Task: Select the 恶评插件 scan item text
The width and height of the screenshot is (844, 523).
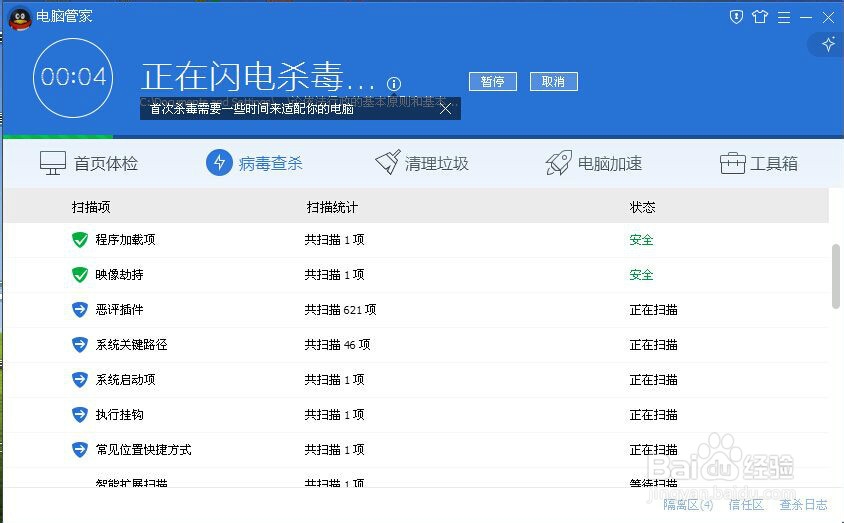Action: pyautogui.click(x=119, y=310)
